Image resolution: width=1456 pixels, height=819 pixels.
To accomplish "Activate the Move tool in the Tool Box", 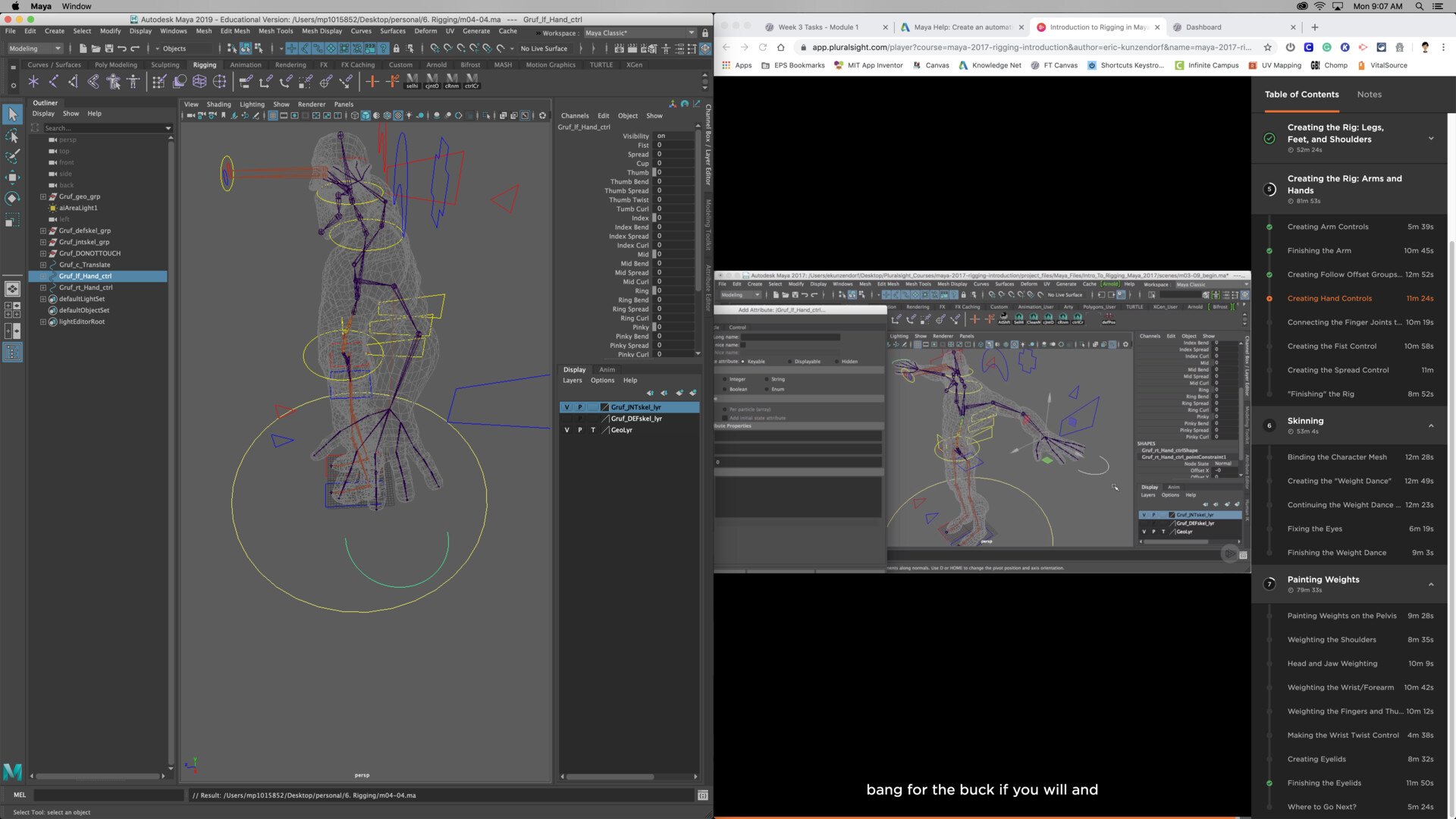I will [x=12, y=177].
